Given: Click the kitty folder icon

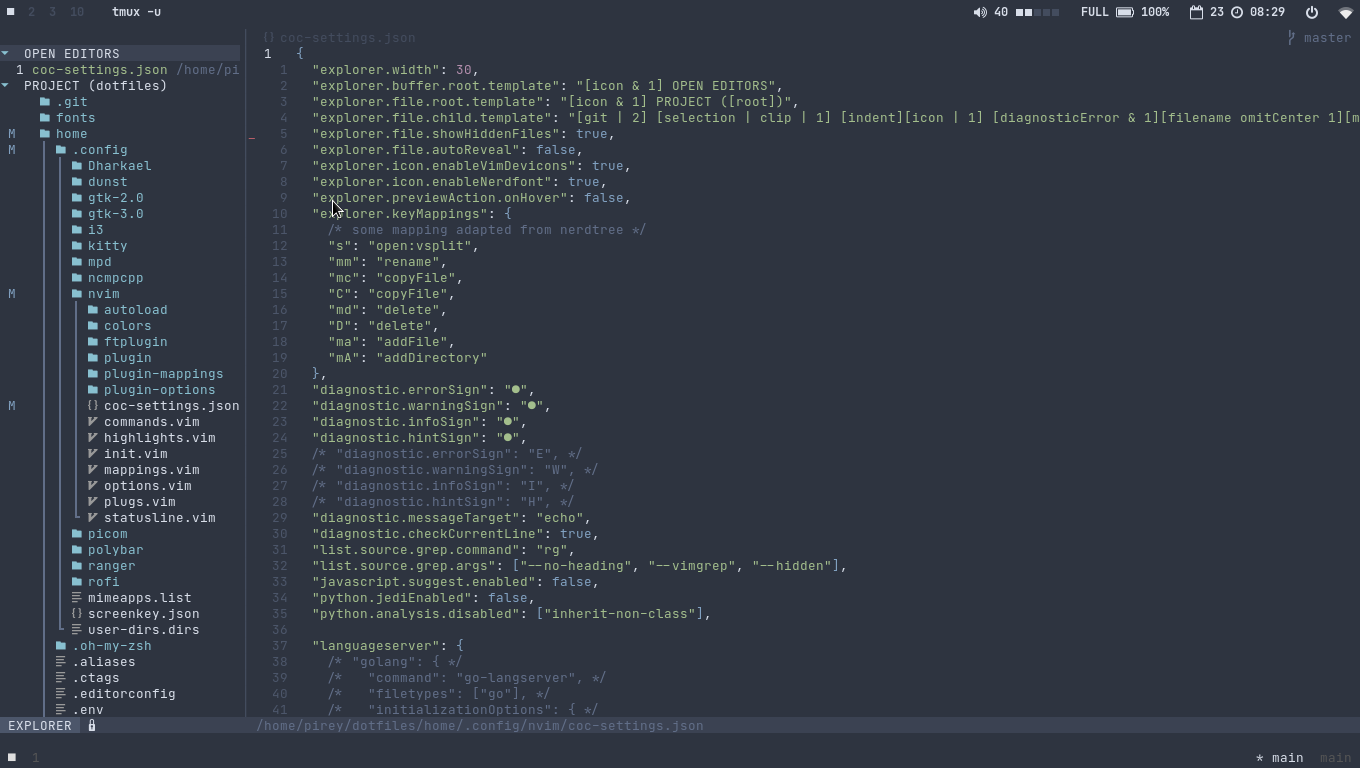Looking at the screenshot, I should (x=77, y=246).
